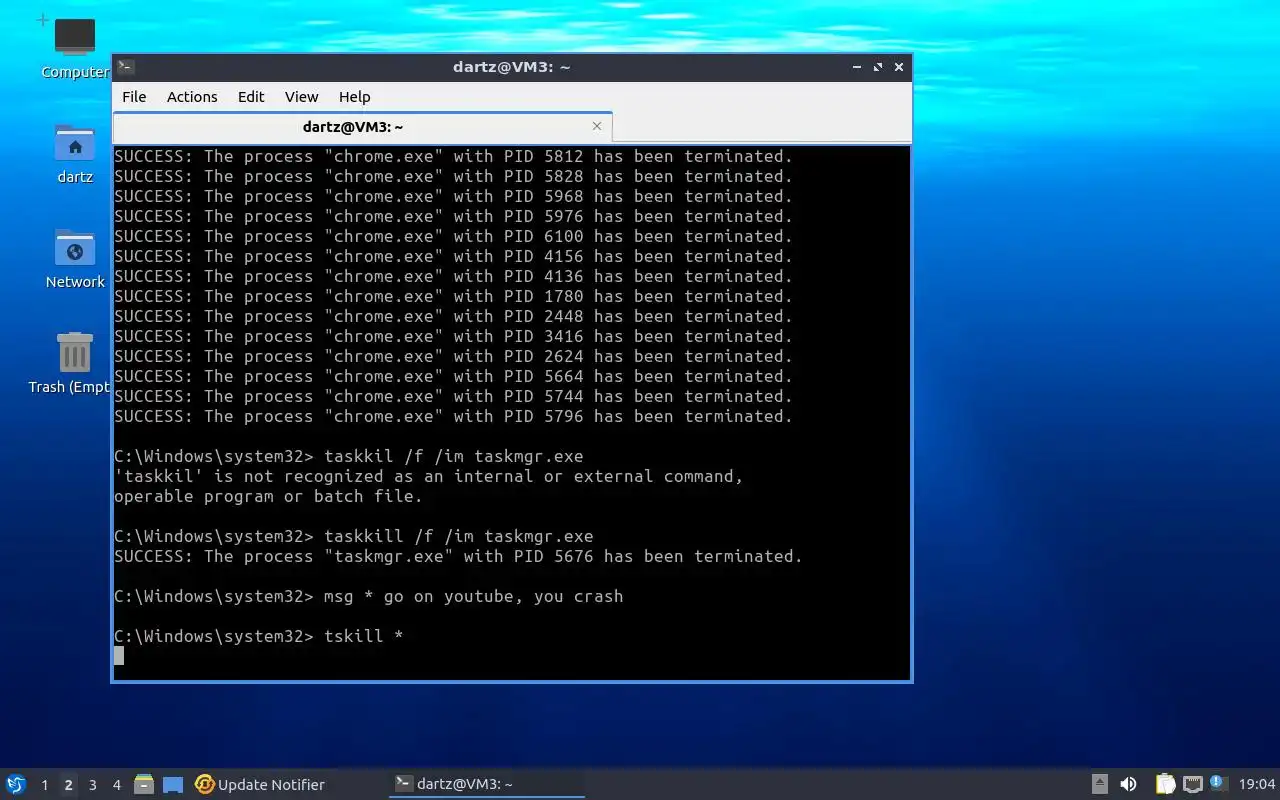Click the terminal title bar text dartz@VM3: ~

click(x=511, y=67)
